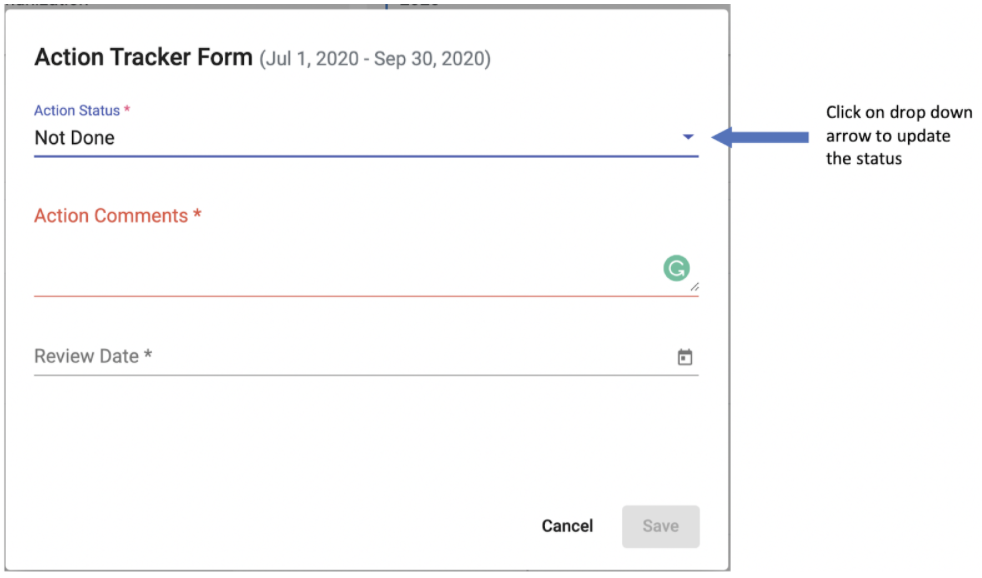Click the 'Action Tracker Form' heading
This screenshot has height=578, width=982.
click(143, 57)
